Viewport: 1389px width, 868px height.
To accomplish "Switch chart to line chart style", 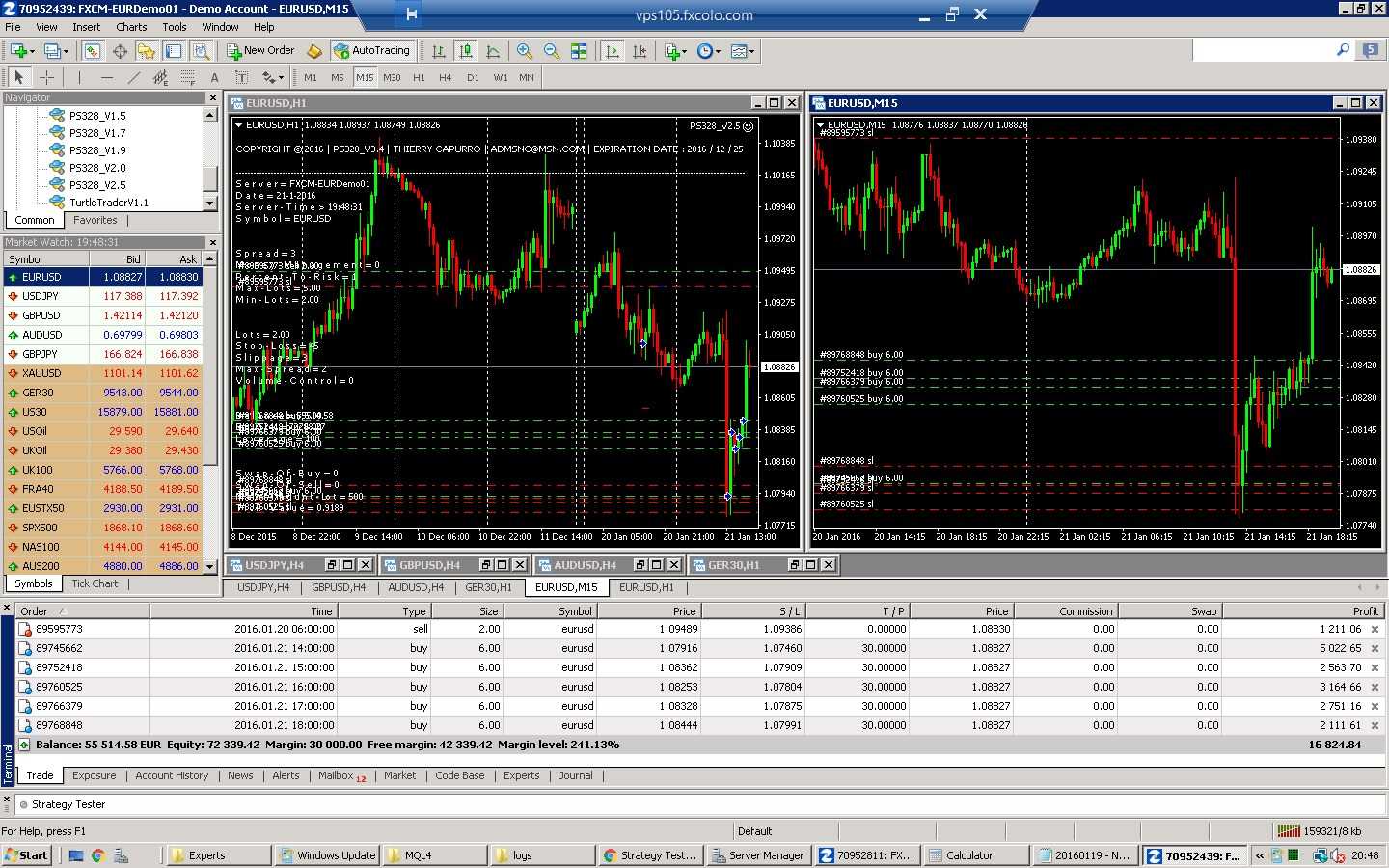I will pos(493,51).
